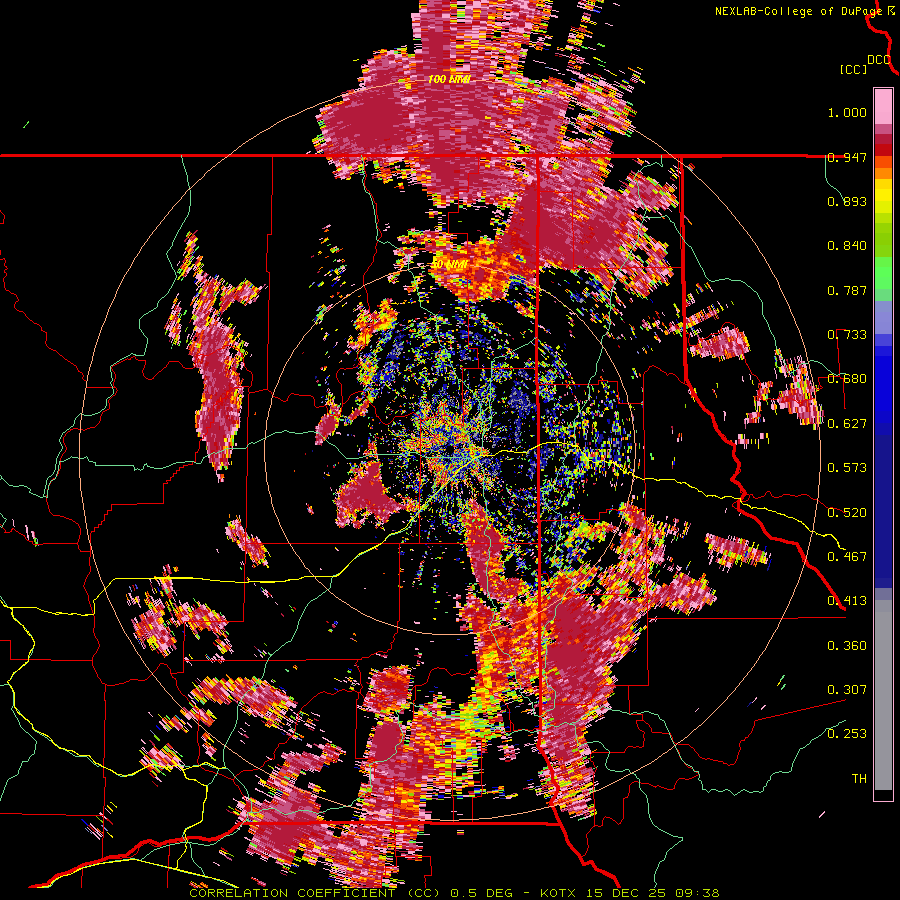Click the 0.680 scale value
Image resolution: width=900 pixels, height=900 pixels.
pos(847,379)
